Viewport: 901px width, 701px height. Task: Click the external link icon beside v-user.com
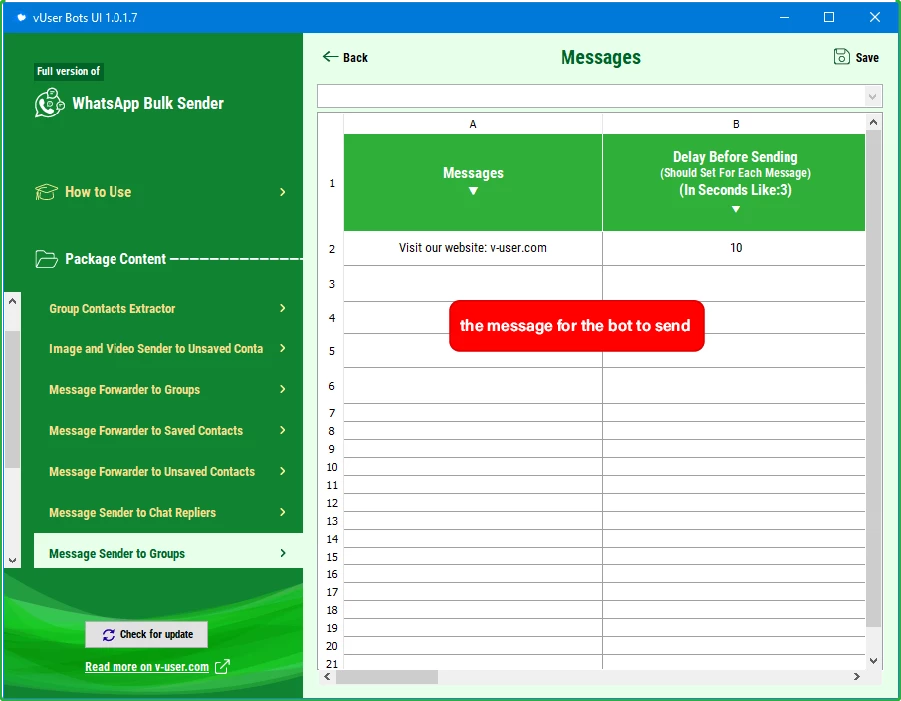(222, 667)
